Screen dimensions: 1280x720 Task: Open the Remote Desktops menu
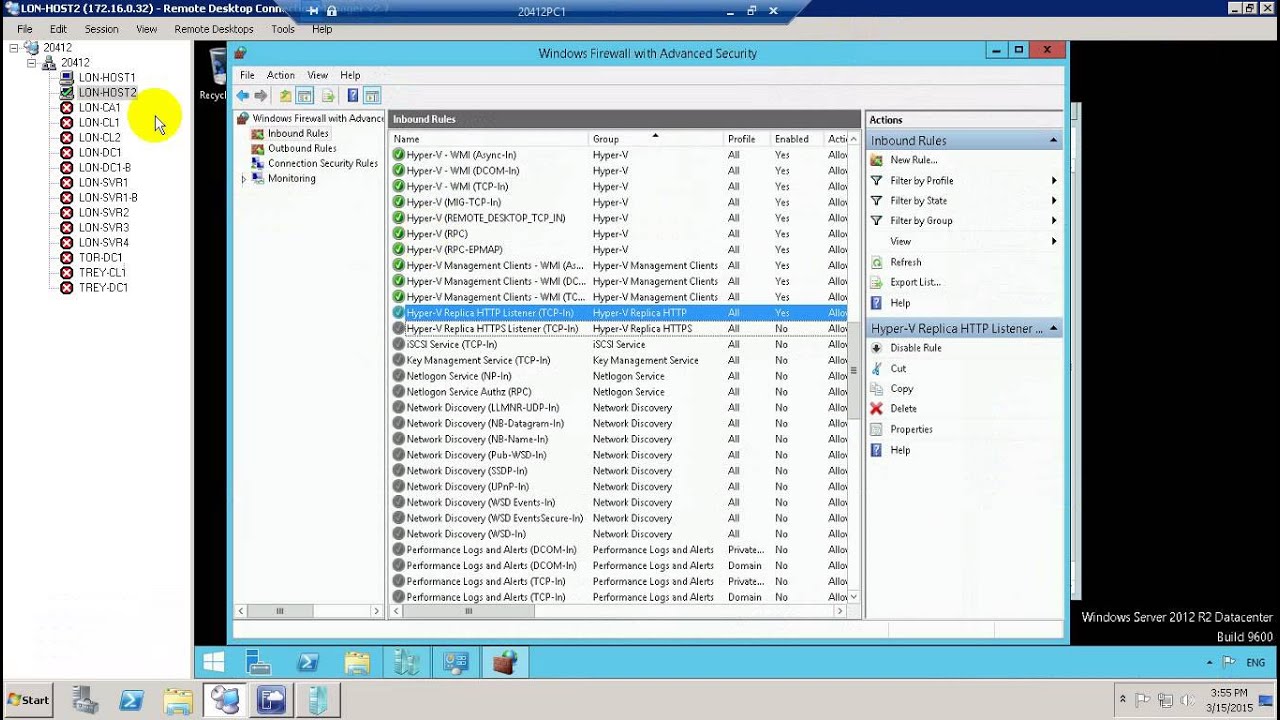(214, 29)
